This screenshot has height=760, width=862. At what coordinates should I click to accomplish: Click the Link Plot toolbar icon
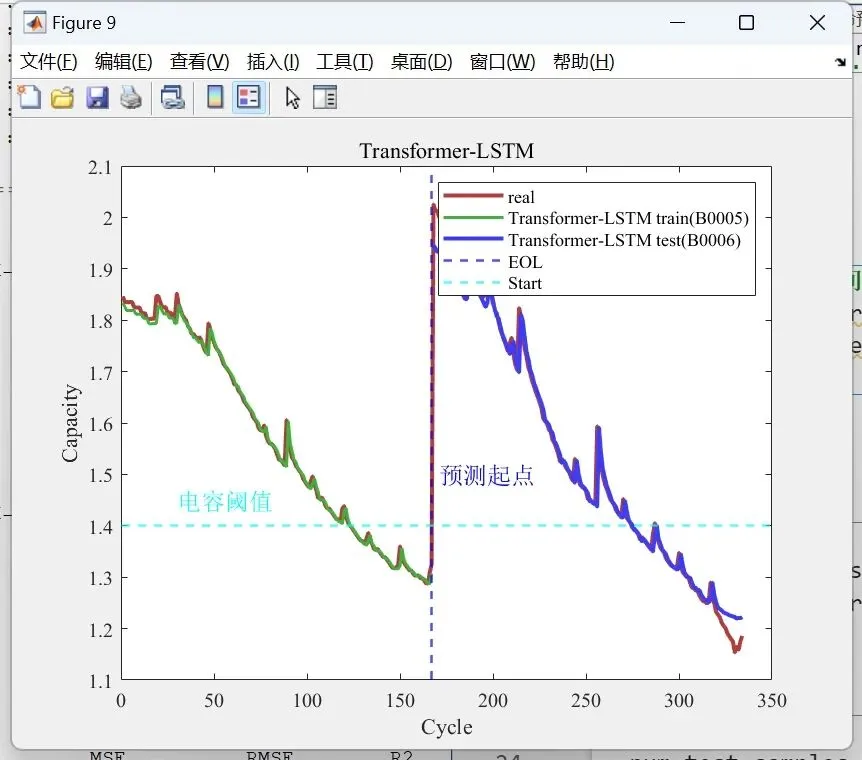tap(173, 97)
